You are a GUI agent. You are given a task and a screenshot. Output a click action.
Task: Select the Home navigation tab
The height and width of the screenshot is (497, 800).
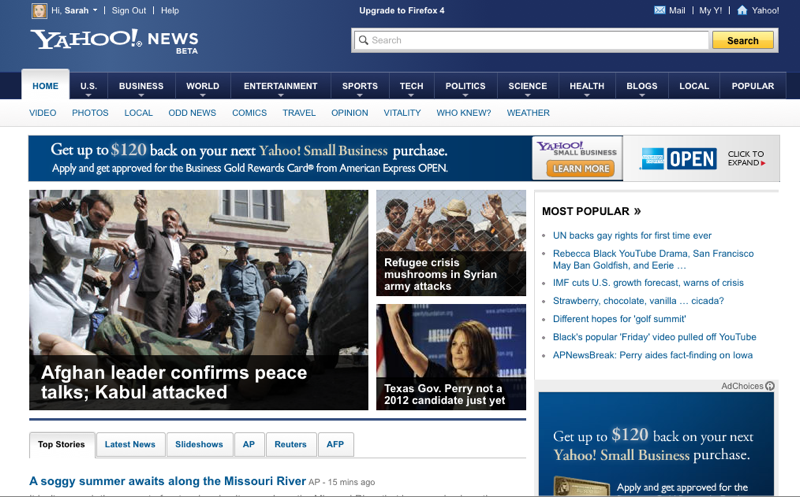pos(45,85)
